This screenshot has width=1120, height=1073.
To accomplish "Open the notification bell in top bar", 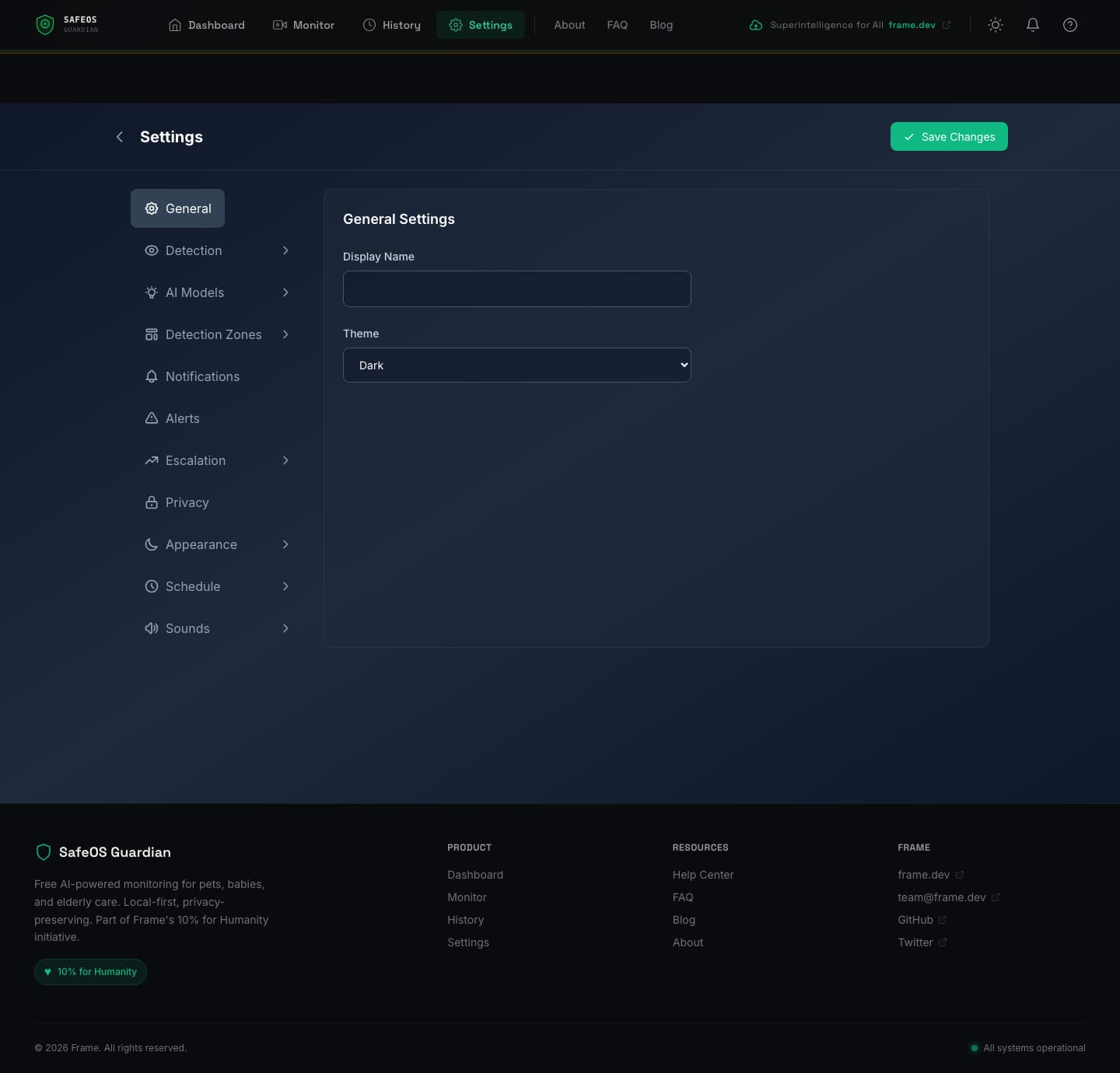I will pyautogui.click(x=1032, y=24).
